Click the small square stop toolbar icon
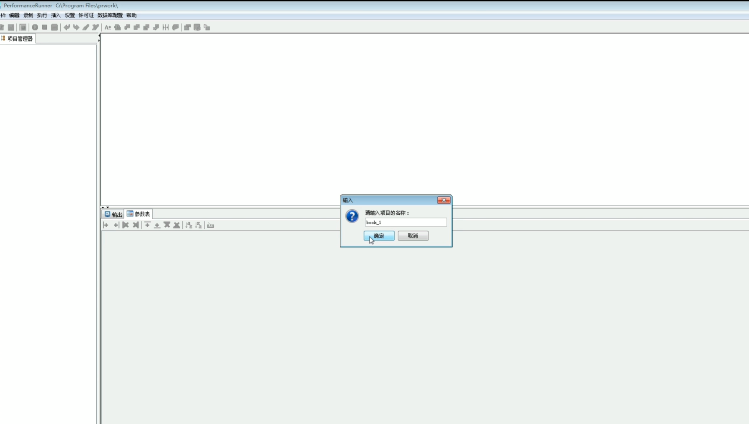The height and width of the screenshot is (424, 749). pos(44,27)
